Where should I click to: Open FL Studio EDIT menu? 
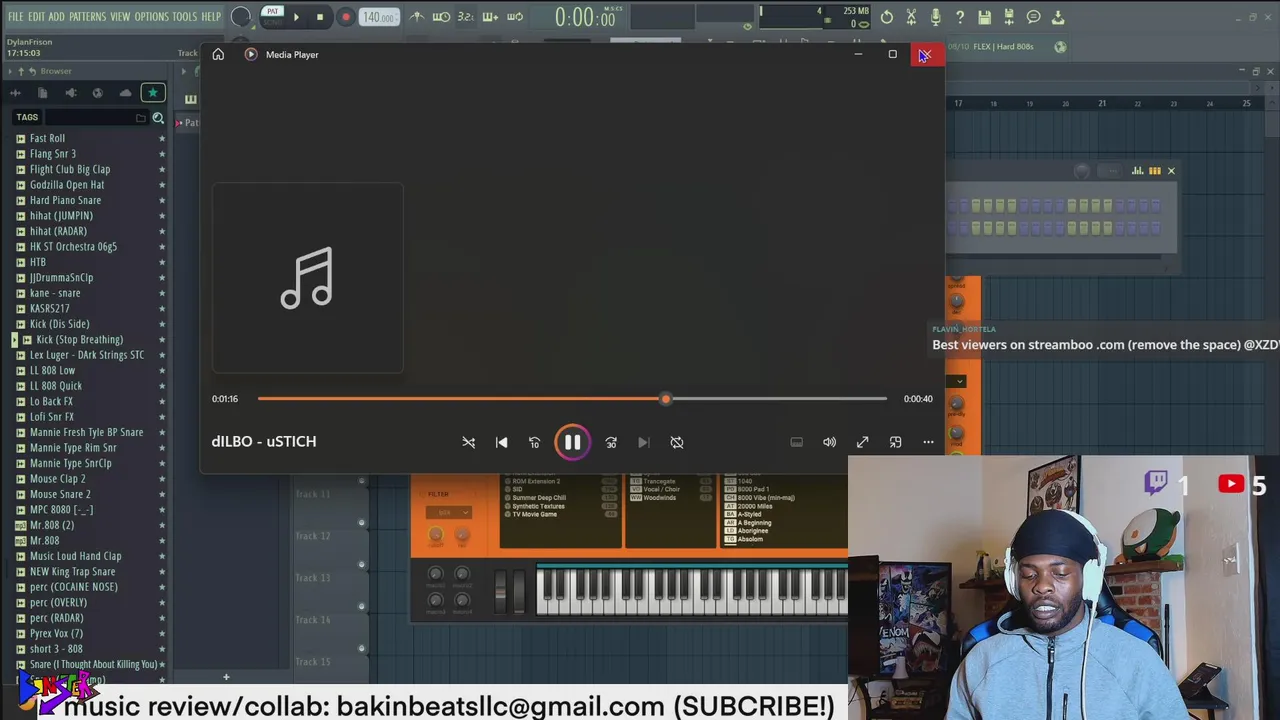click(36, 17)
